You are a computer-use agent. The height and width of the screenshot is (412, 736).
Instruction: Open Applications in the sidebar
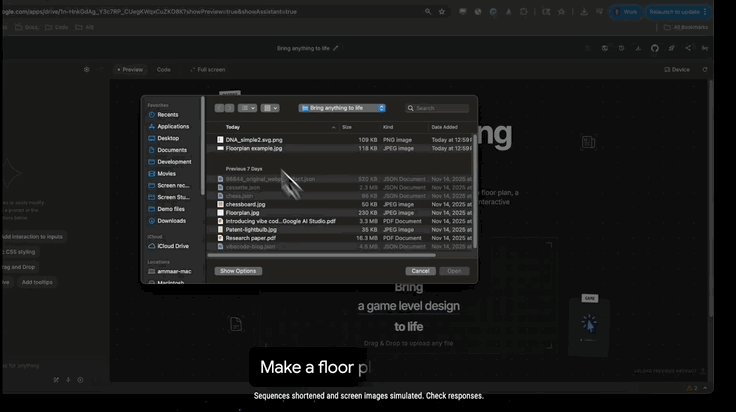172,127
